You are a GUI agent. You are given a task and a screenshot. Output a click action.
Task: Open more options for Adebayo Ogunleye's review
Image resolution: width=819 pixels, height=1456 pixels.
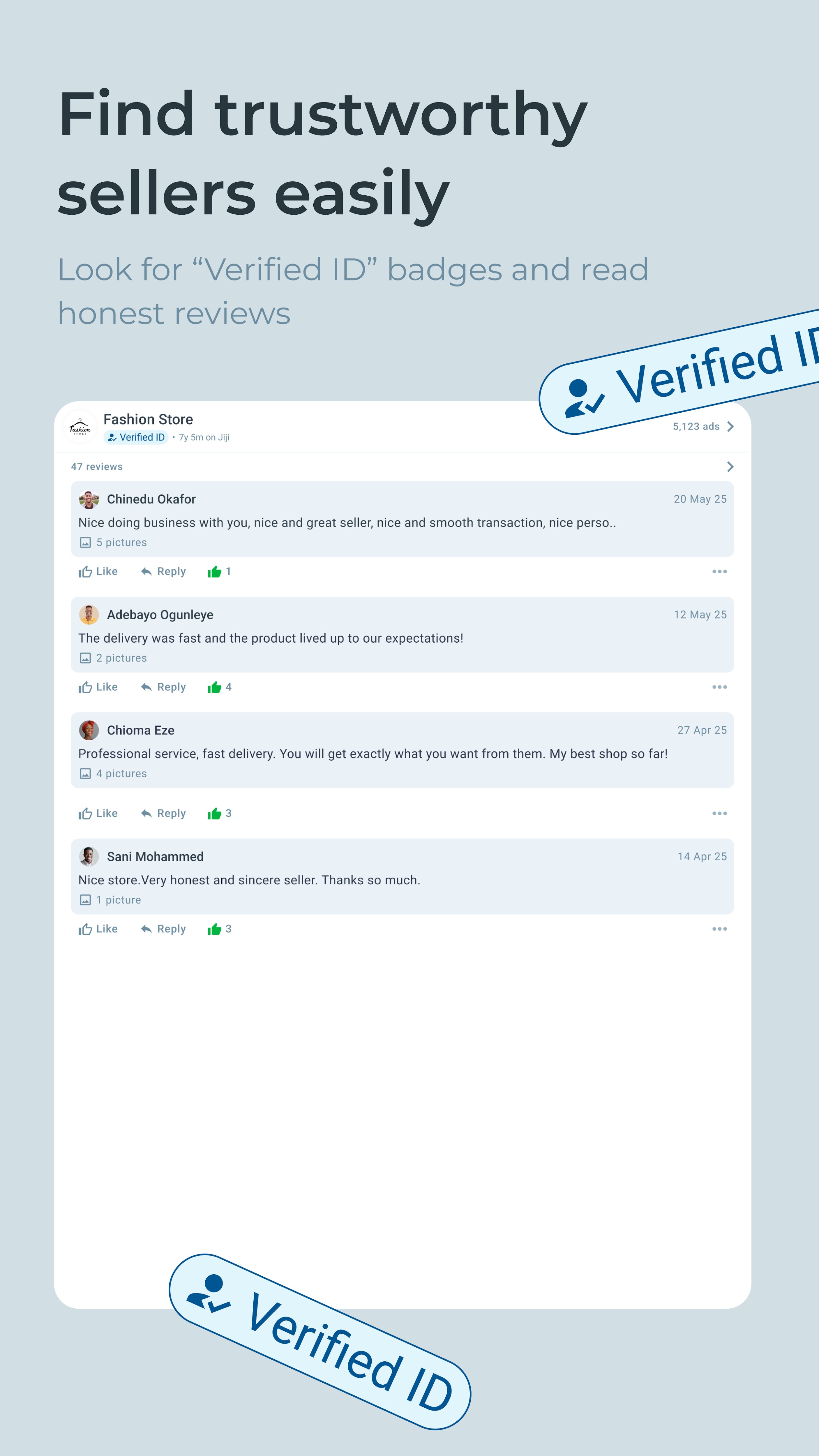719,687
